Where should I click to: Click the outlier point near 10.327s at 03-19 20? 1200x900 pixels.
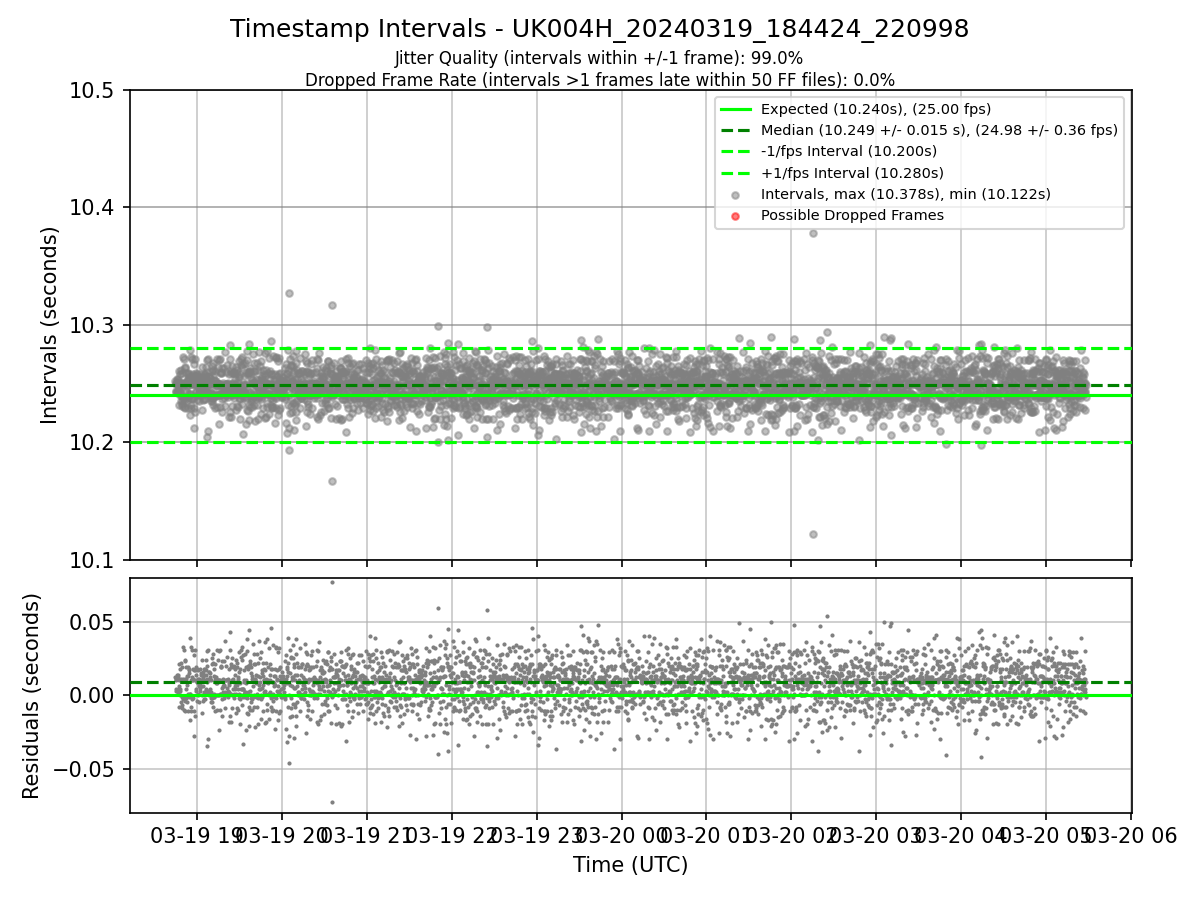point(289,293)
